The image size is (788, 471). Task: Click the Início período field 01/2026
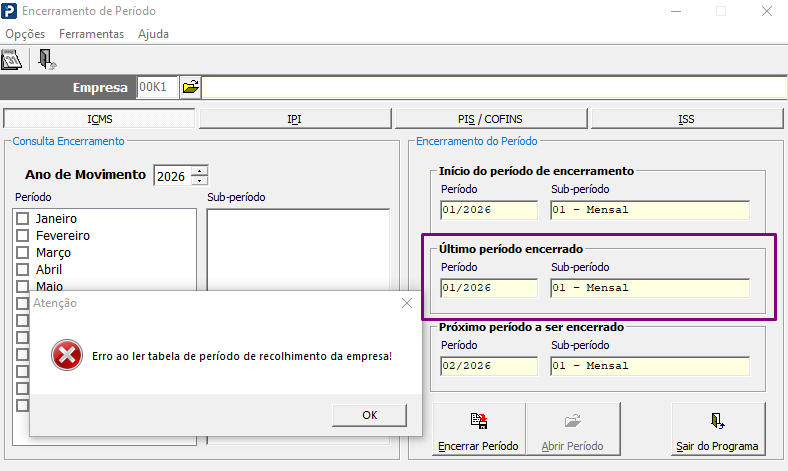tap(489, 210)
